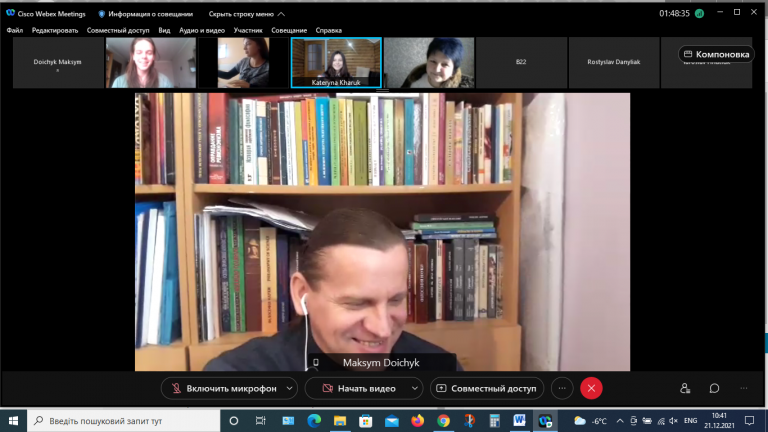
Task: Open more options ellipsis in control bar
Action: tap(562, 388)
